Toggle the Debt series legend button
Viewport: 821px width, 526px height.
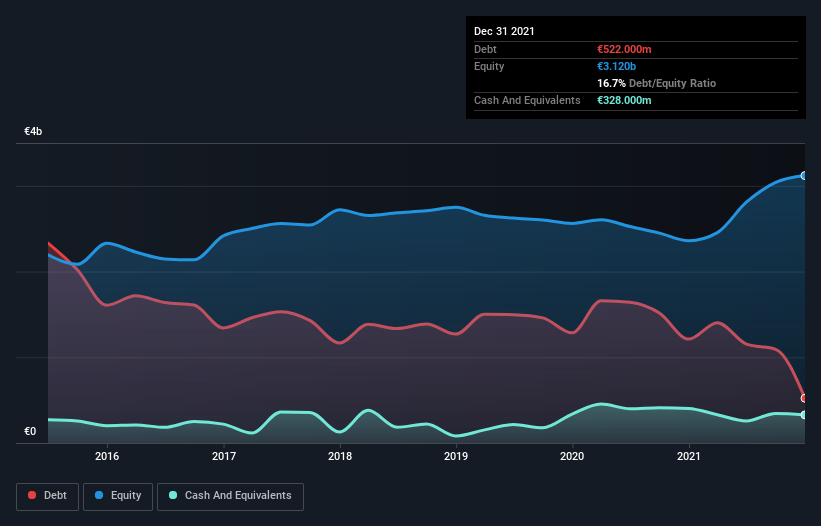(48, 496)
